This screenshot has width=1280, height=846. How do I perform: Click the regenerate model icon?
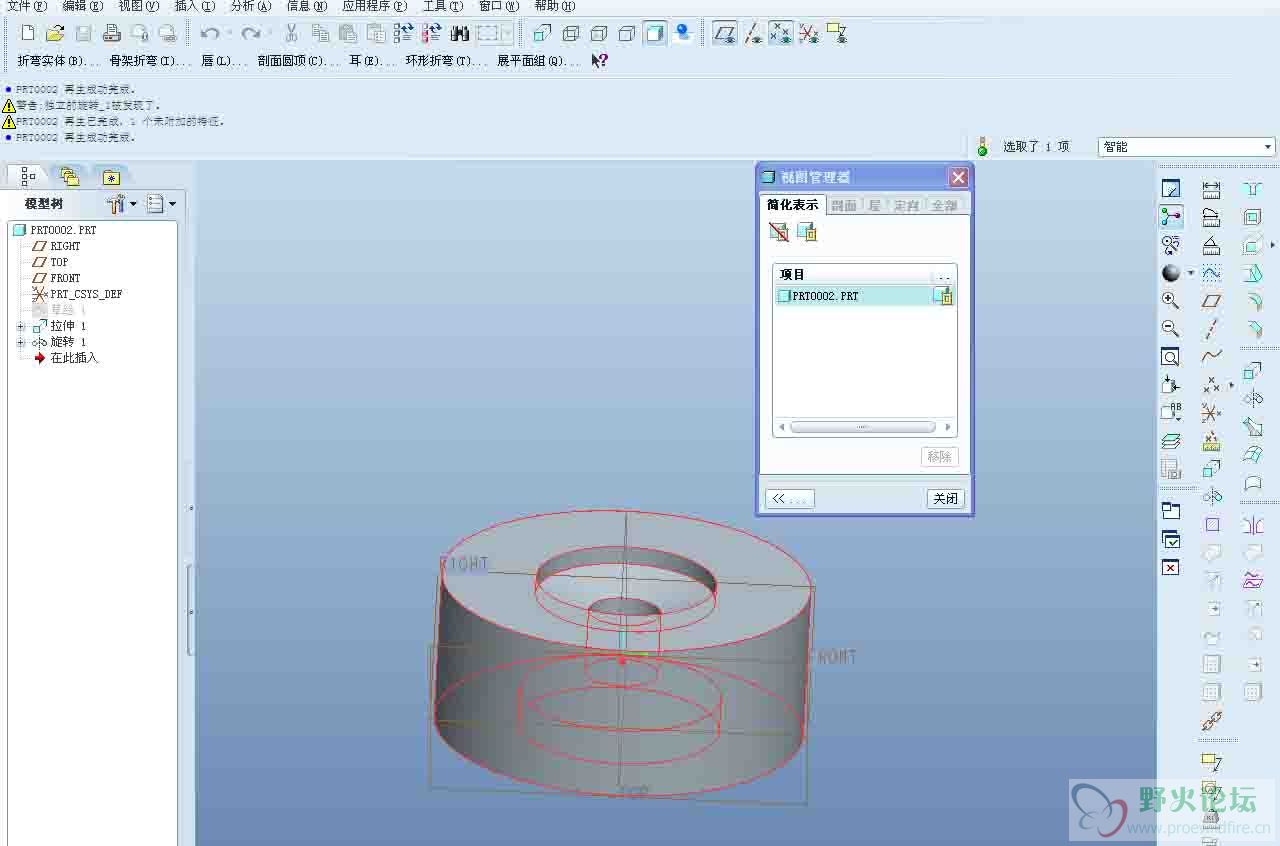click(x=404, y=34)
